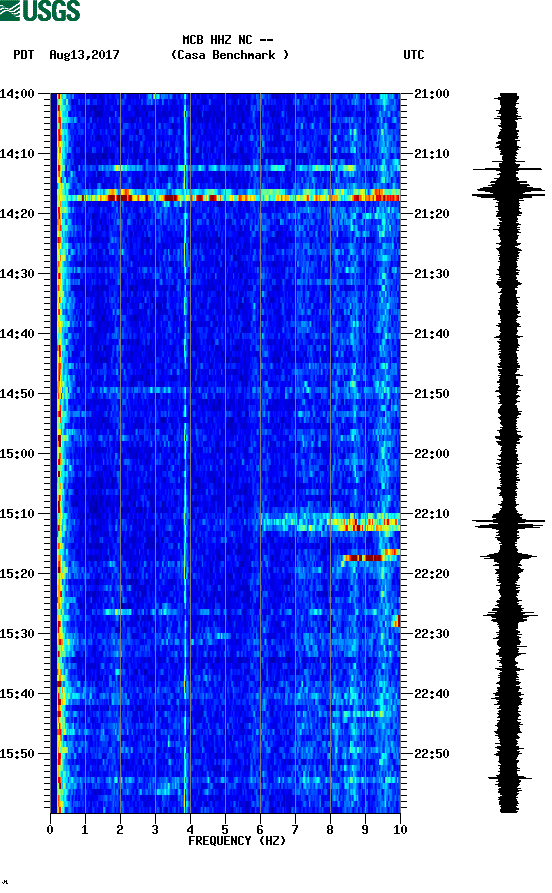Click the 3 Hz frequency tick label
The height and width of the screenshot is (893, 552).
click(155, 829)
